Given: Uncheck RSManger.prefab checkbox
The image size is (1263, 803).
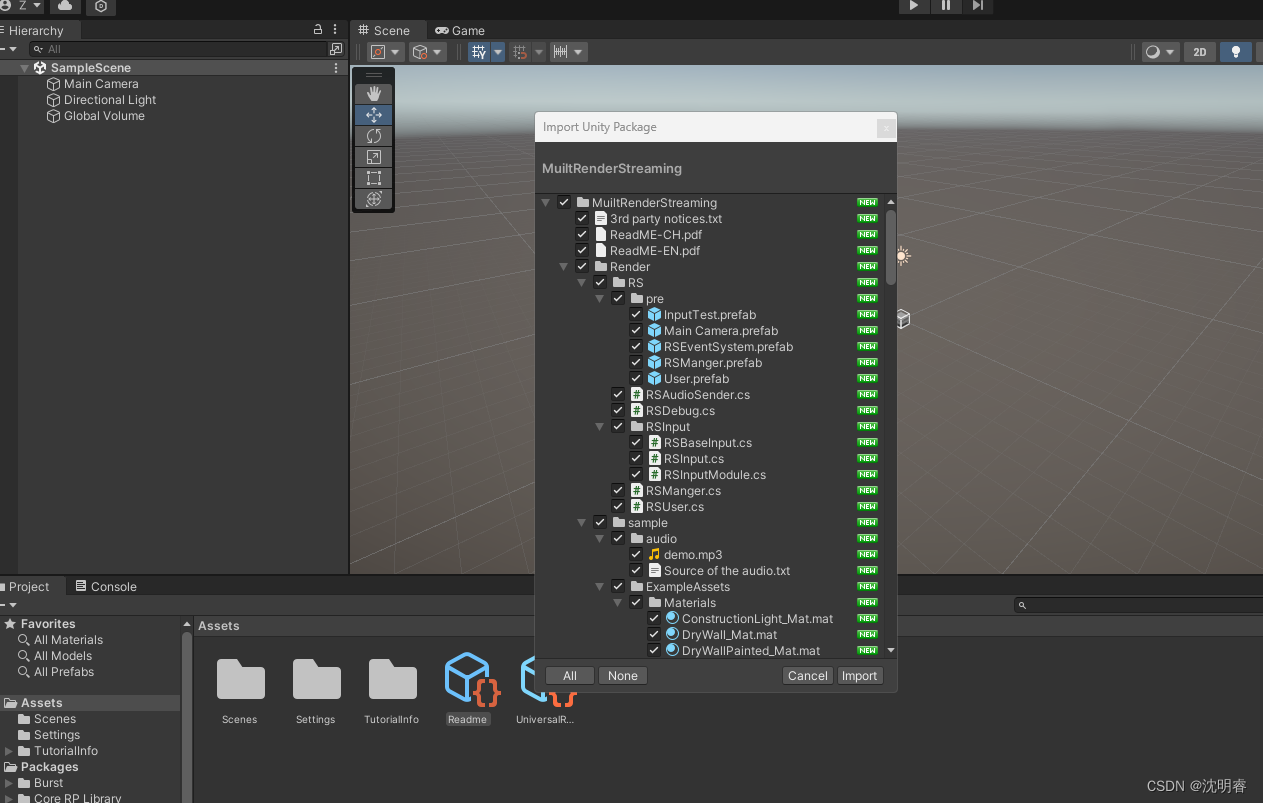Looking at the screenshot, I should [x=636, y=363].
